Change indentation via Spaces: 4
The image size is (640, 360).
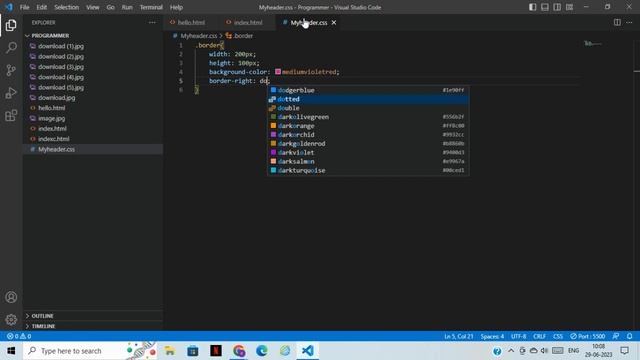[x=492, y=336]
